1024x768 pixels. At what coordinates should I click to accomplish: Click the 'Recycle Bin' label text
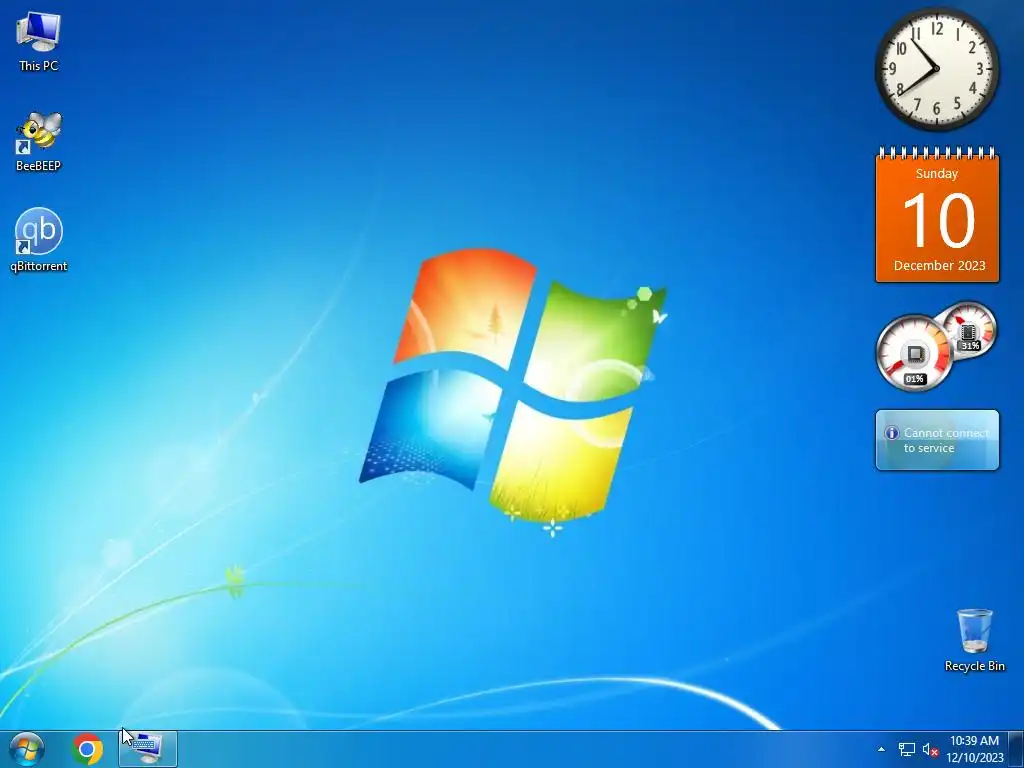(974, 666)
